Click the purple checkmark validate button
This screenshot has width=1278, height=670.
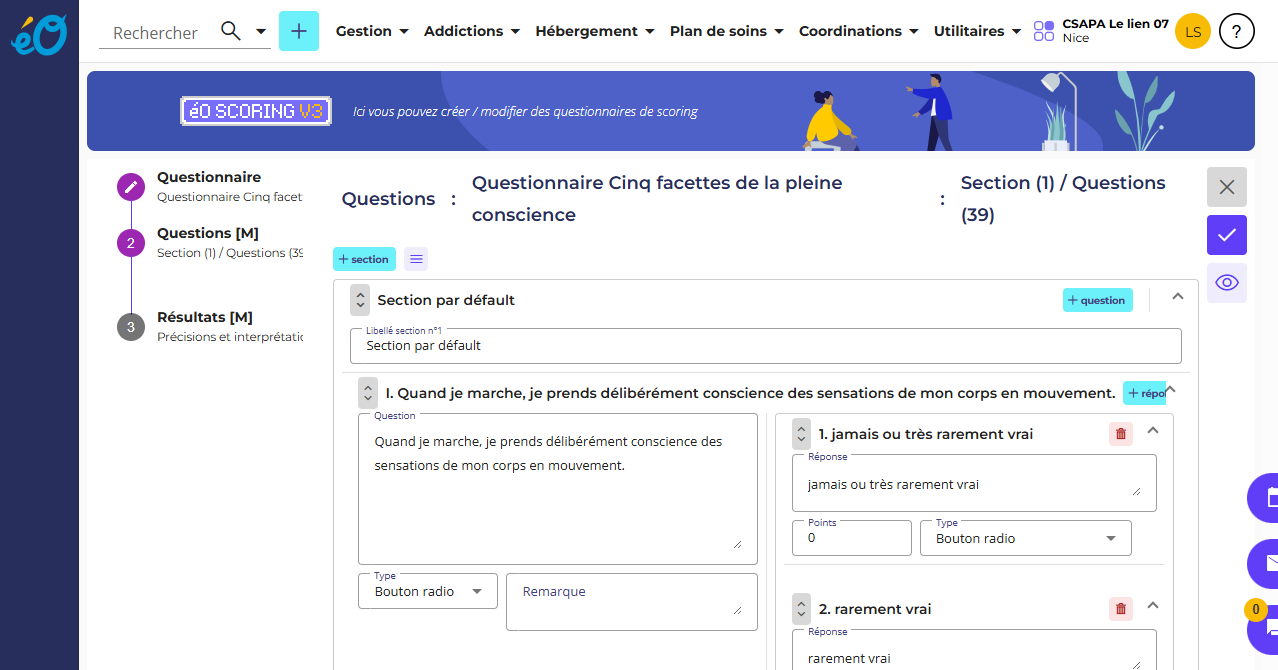click(x=1227, y=235)
